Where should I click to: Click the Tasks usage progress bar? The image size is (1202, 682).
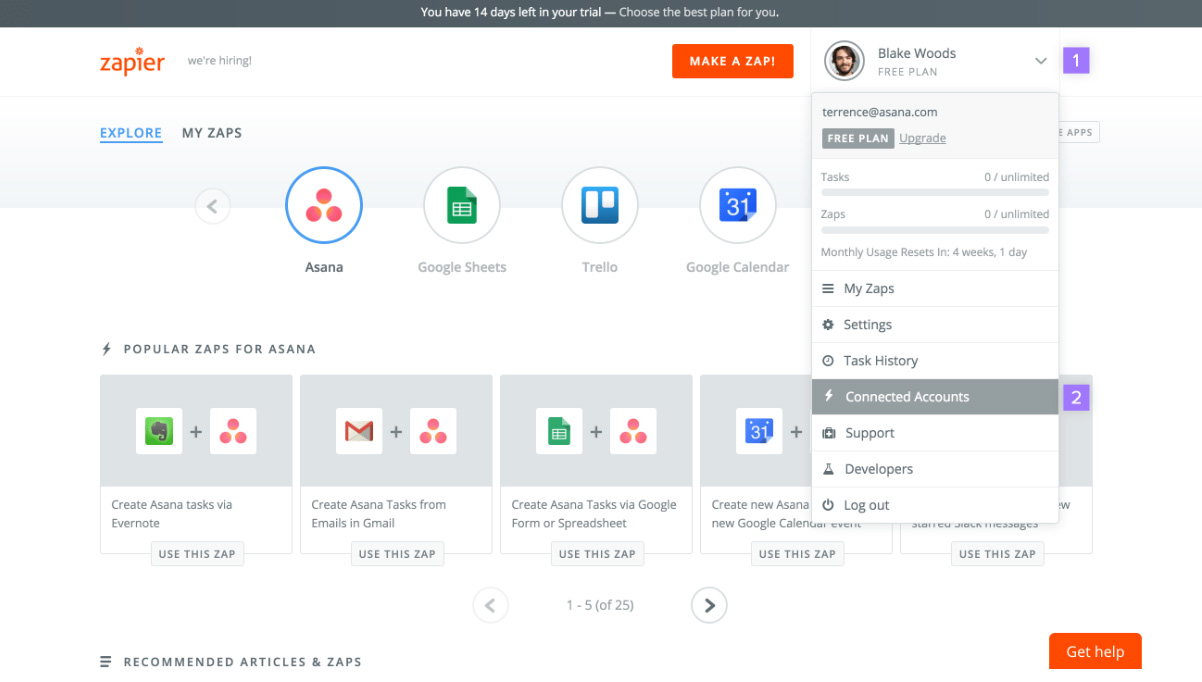(935, 192)
